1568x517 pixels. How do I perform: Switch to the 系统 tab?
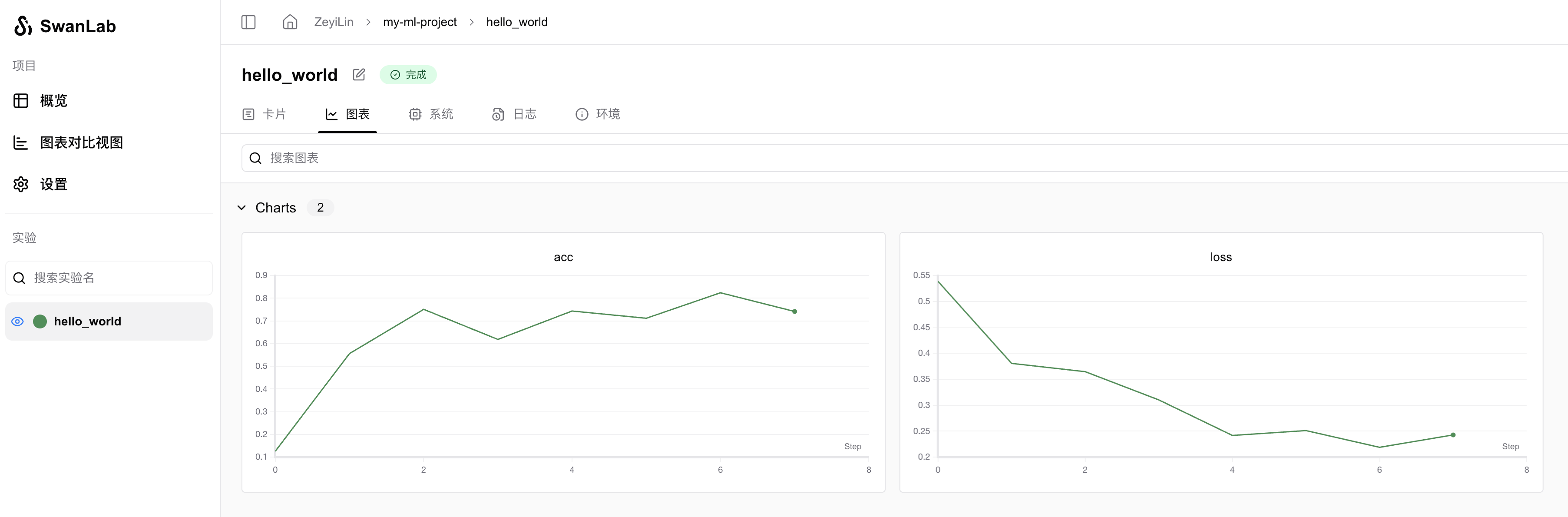(431, 114)
